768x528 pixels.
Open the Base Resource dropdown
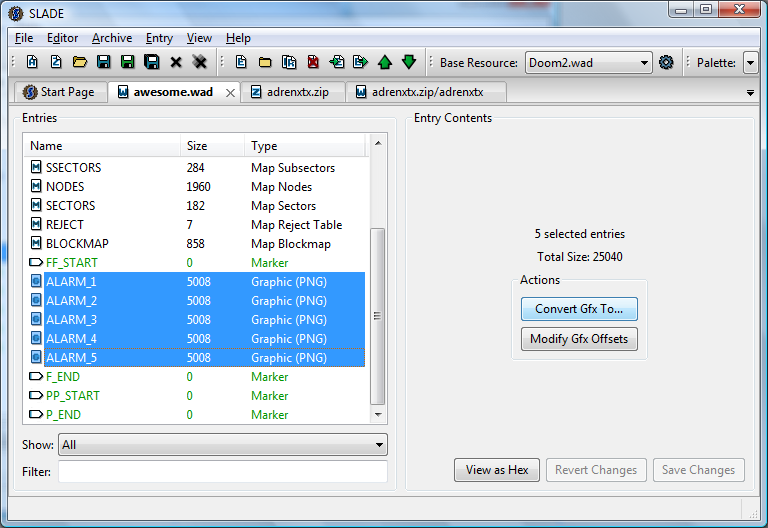(x=644, y=63)
